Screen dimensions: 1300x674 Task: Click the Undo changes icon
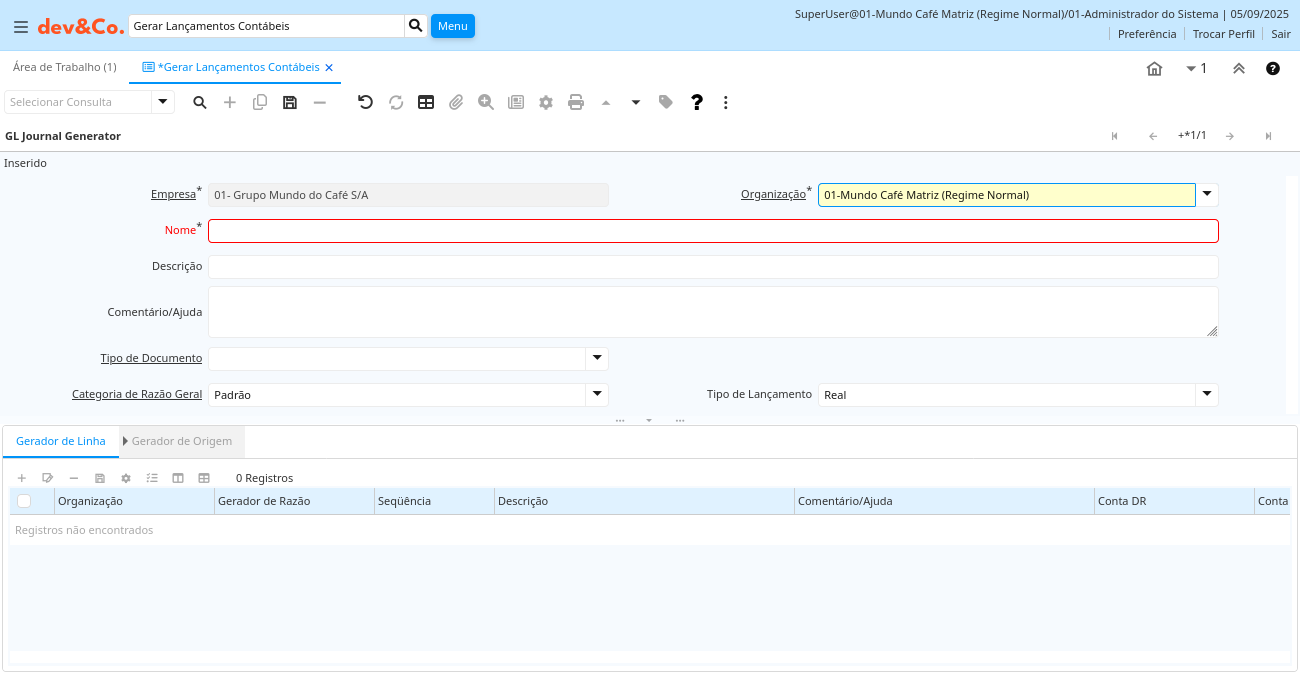point(366,102)
